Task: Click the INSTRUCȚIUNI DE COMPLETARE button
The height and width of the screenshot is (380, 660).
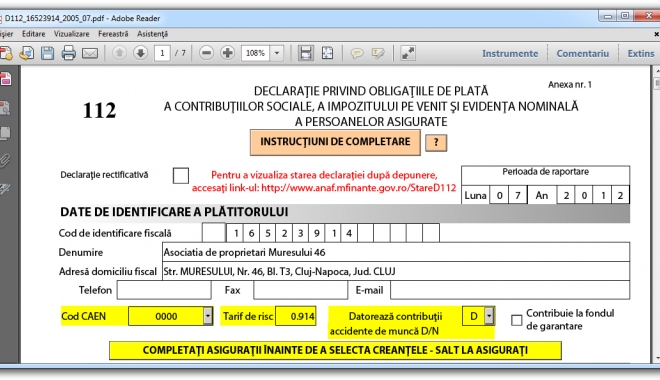Action: [335, 142]
